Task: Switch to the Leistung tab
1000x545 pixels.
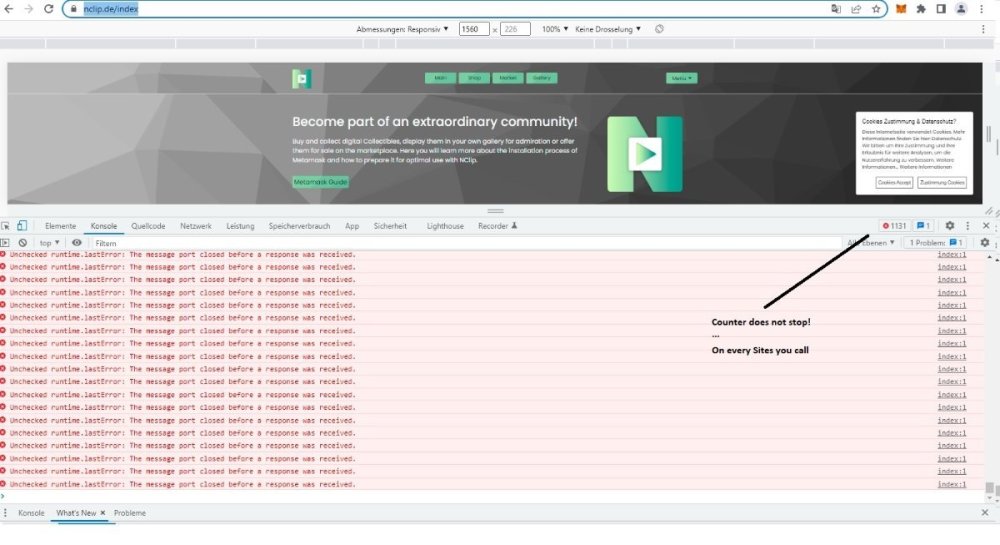Action: pyautogui.click(x=240, y=226)
